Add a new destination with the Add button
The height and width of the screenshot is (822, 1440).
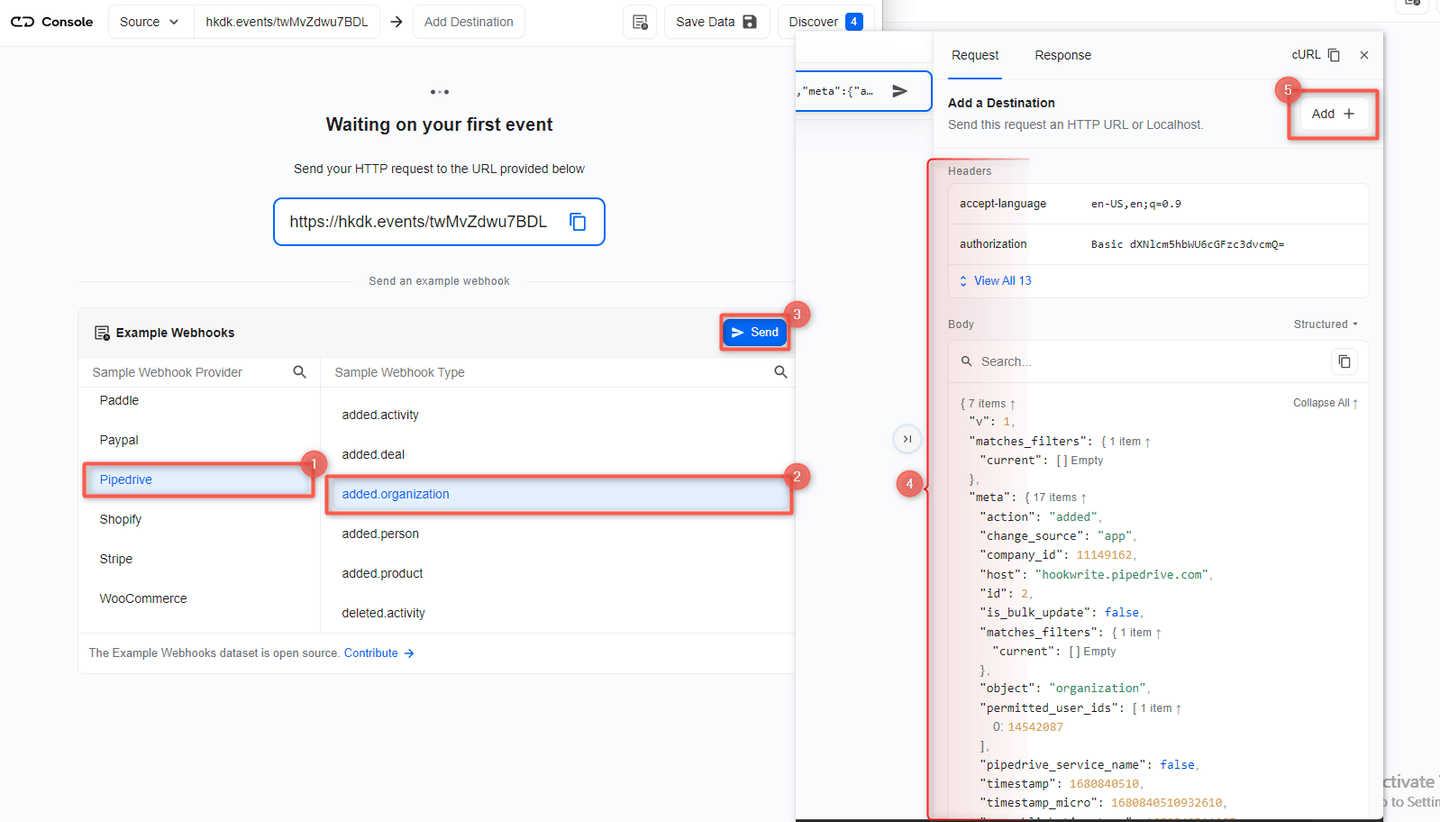1332,113
